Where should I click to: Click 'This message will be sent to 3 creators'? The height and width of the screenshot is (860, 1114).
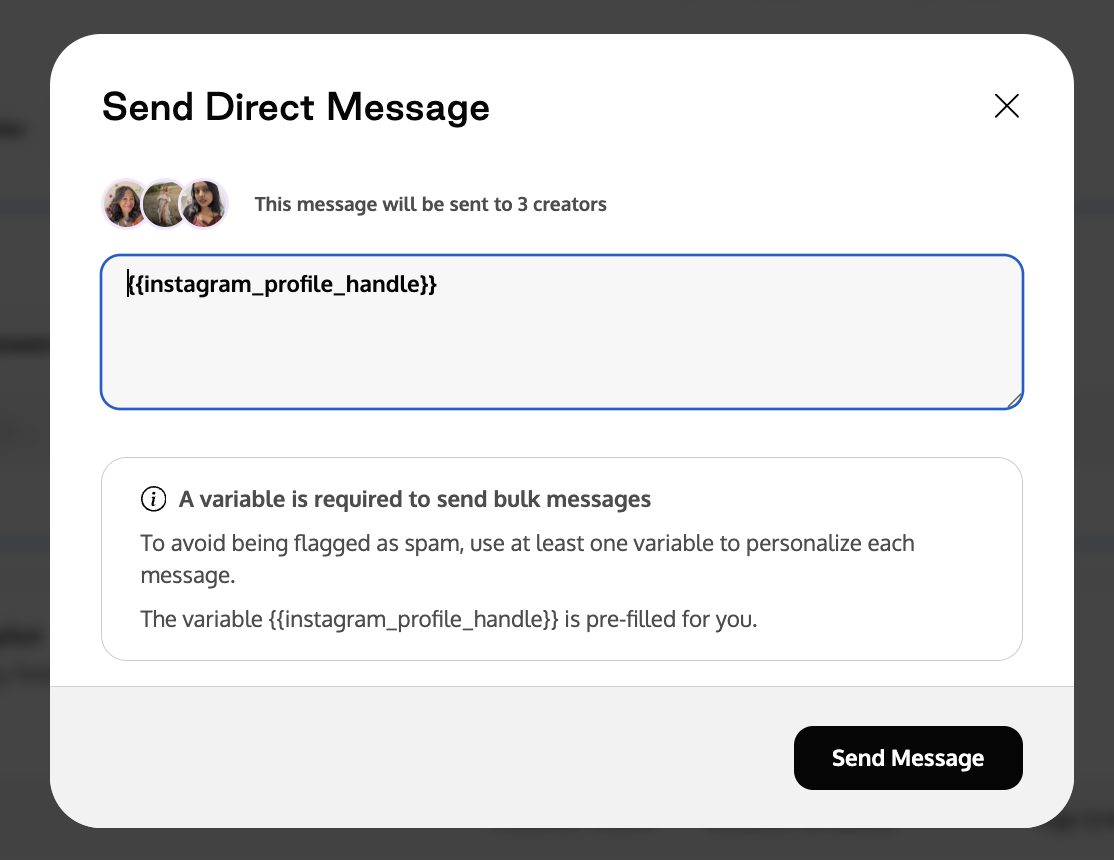pos(431,205)
